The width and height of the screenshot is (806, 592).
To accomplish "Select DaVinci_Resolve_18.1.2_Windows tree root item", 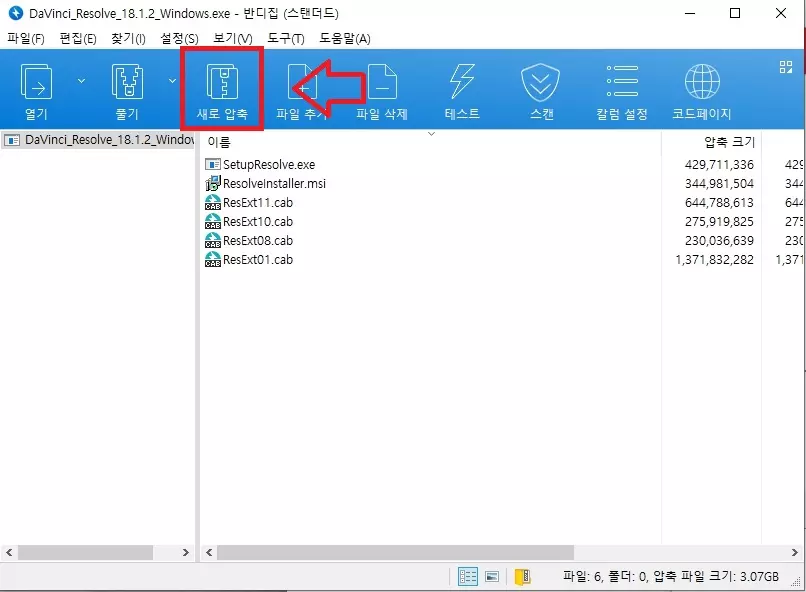I will [98, 140].
